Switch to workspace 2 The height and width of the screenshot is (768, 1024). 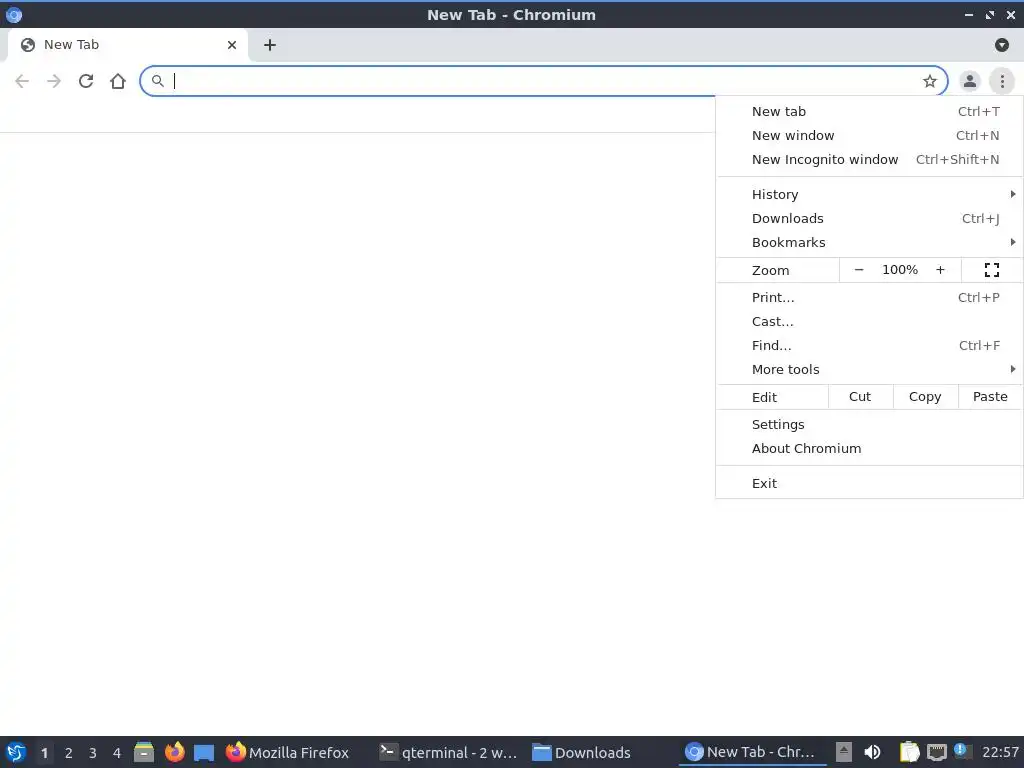click(69, 753)
